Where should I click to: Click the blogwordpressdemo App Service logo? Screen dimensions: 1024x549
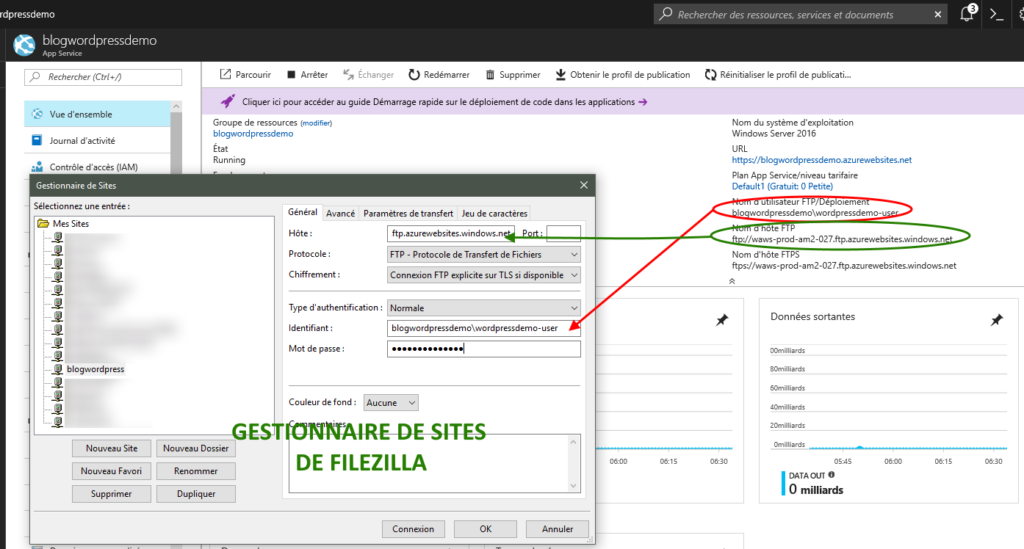(24, 45)
